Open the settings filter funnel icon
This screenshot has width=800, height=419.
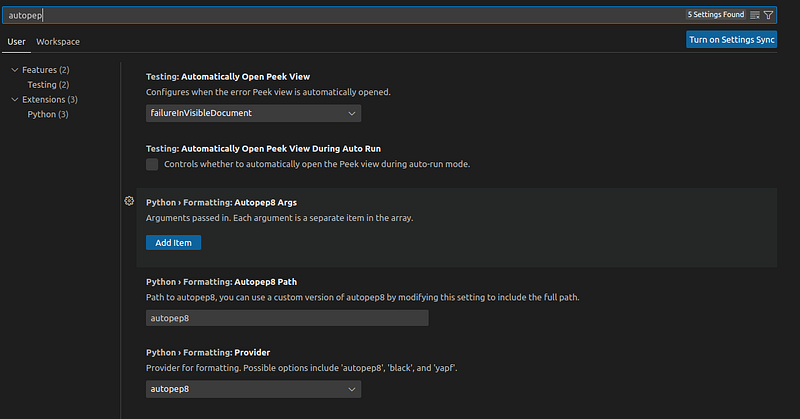click(768, 15)
